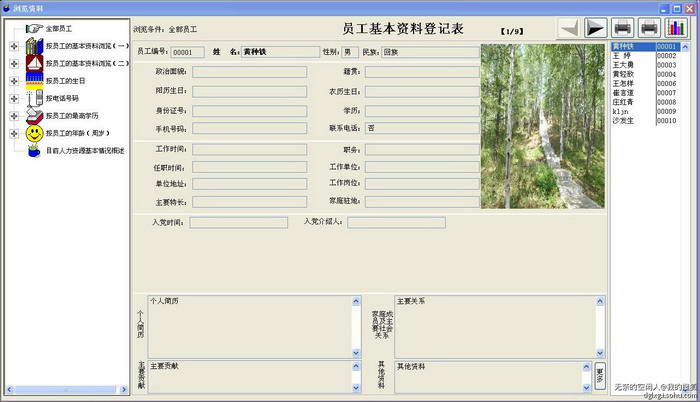
Task: Click the 职务 field
Action: 422,150
